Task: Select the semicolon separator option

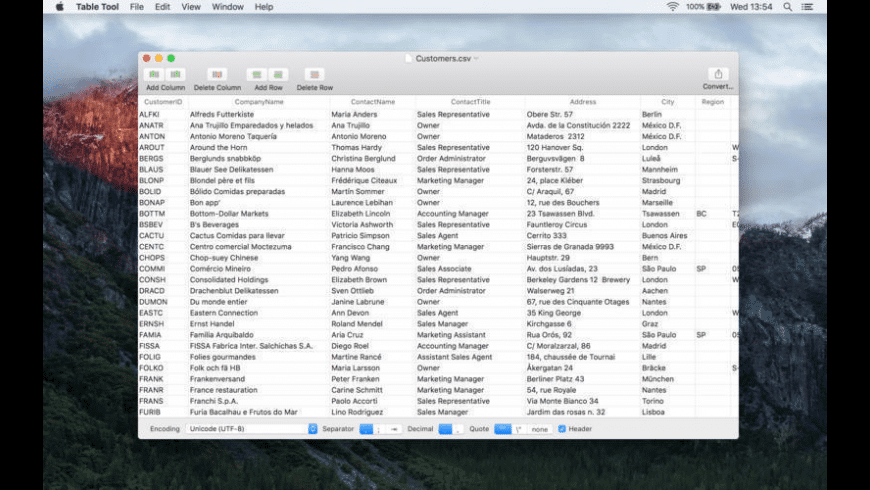Action: coord(380,429)
